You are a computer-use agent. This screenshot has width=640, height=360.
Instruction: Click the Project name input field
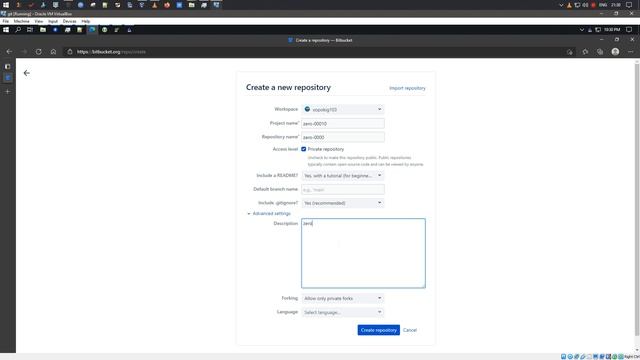[x=342, y=123]
